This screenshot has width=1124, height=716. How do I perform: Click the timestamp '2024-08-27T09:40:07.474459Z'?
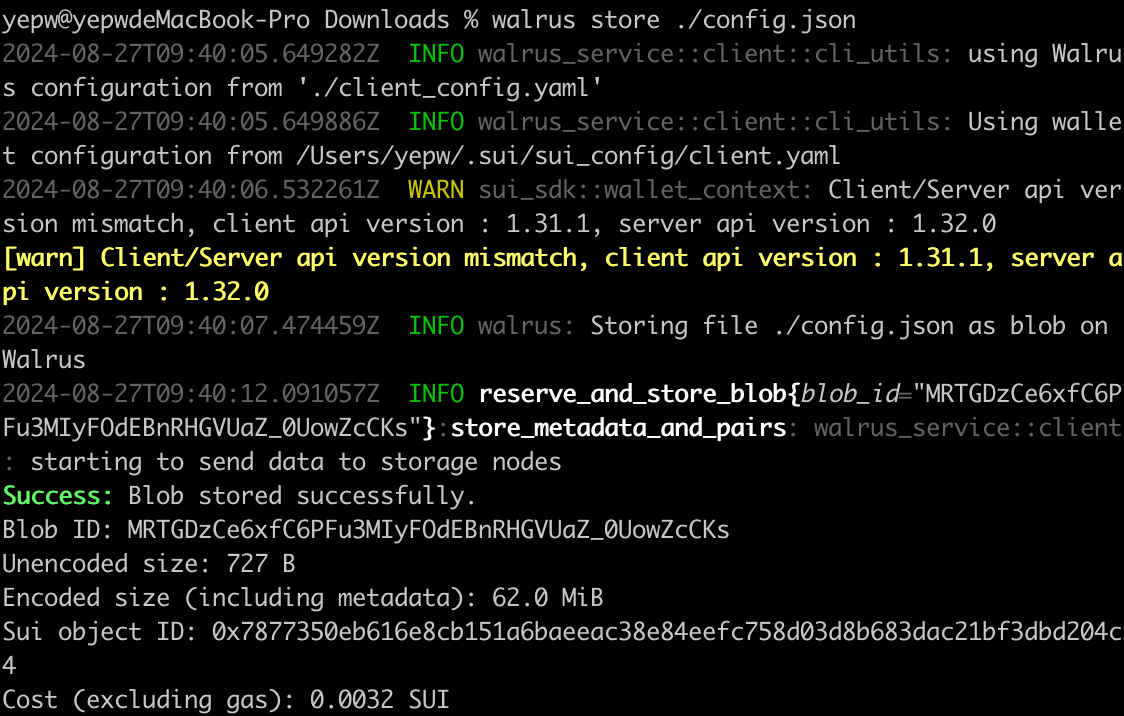[x=191, y=326]
